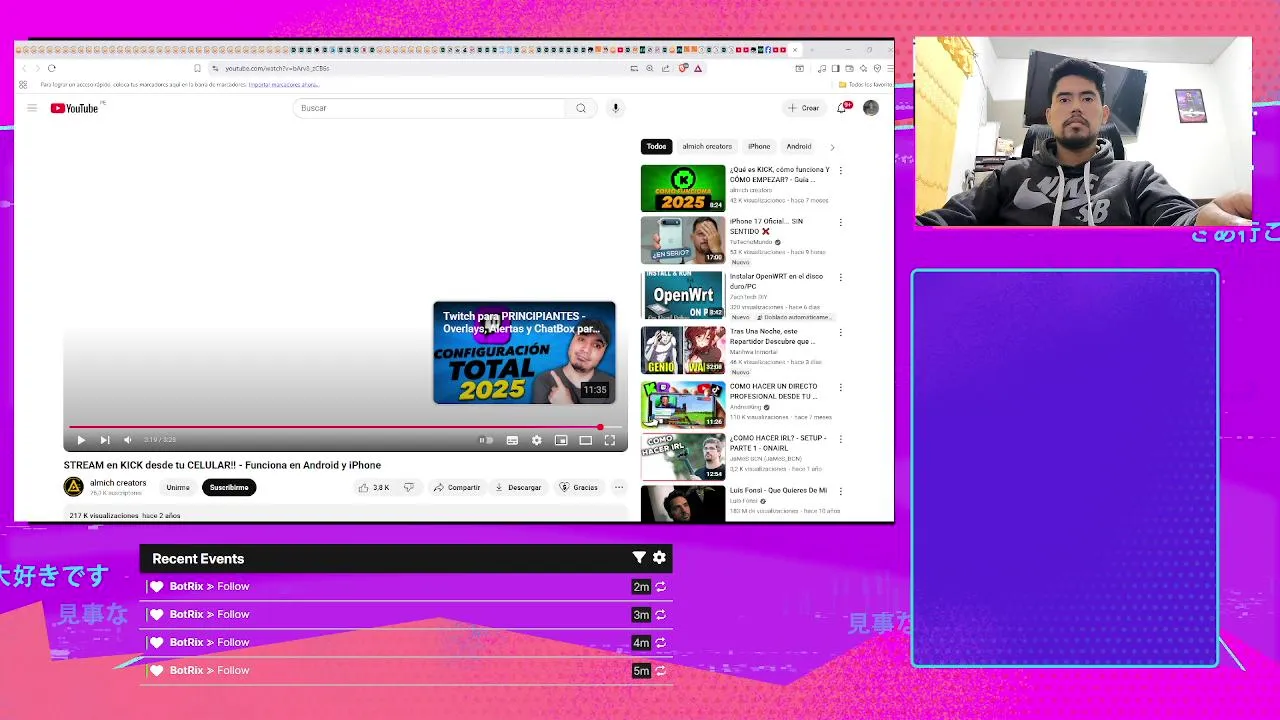Dislike the video
The height and width of the screenshot is (720, 1280).
(409, 488)
